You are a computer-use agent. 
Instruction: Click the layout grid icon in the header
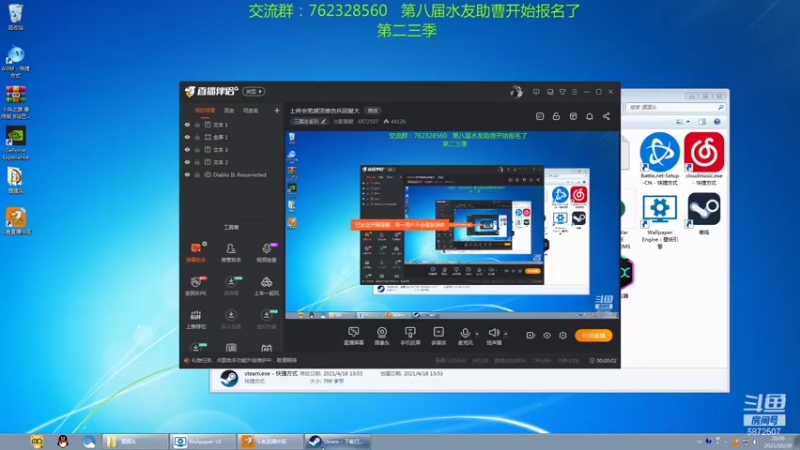point(573,116)
